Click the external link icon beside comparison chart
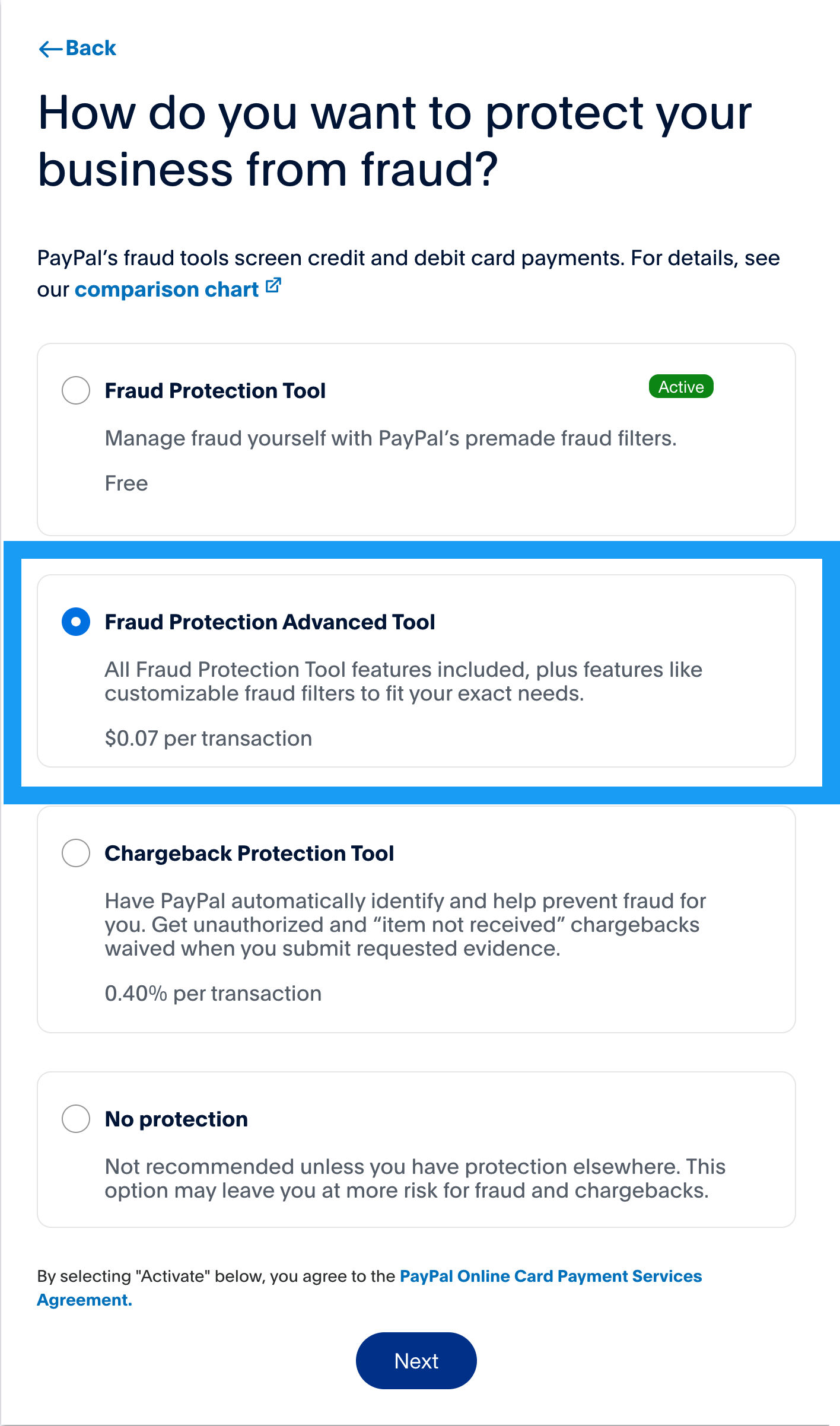Screen dimensions: 840x1426 tap(273, 286)
